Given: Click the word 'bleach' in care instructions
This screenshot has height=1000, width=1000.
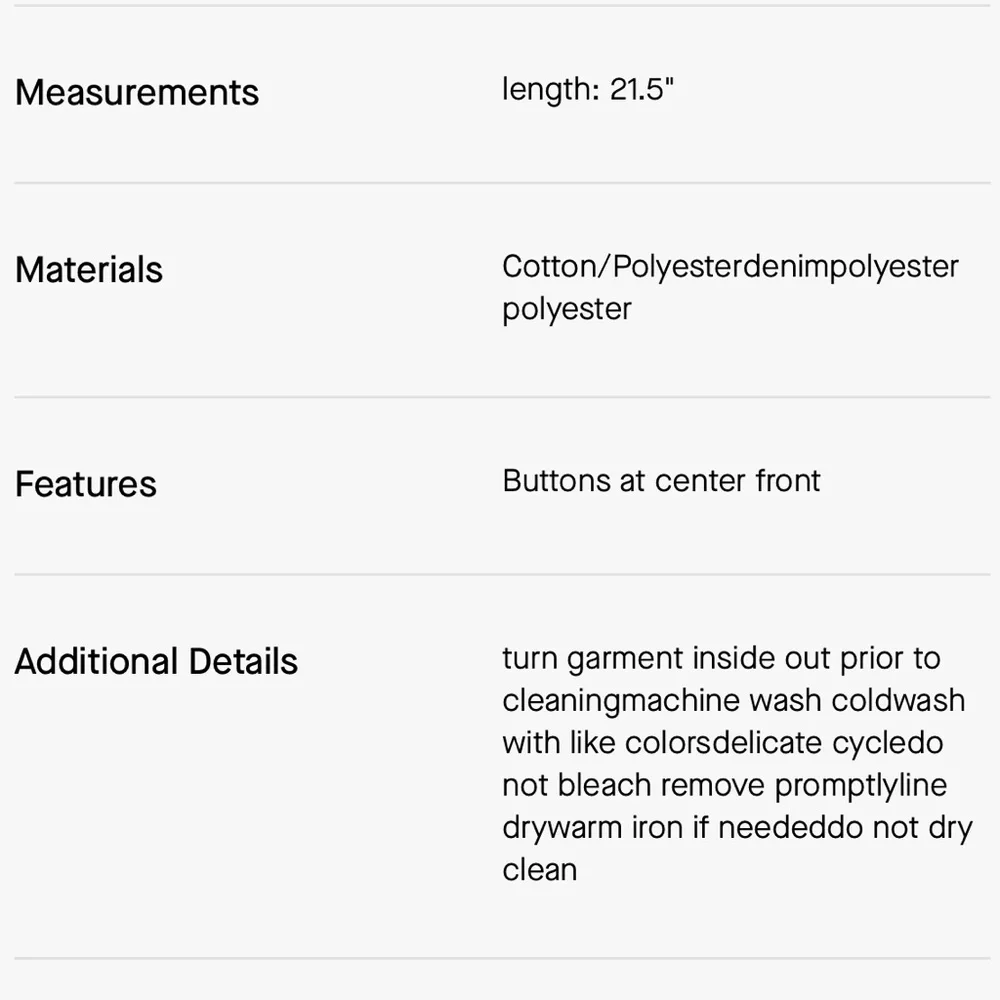Looking at the screenshot, I should click(605, 785).
